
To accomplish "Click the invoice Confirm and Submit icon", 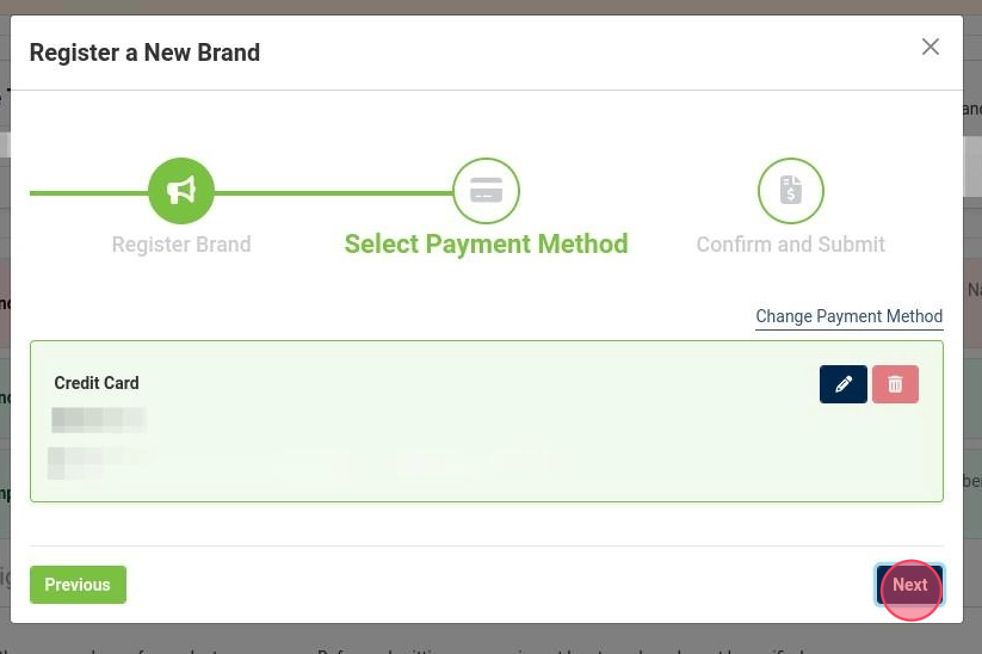I will tap(790, 191).
